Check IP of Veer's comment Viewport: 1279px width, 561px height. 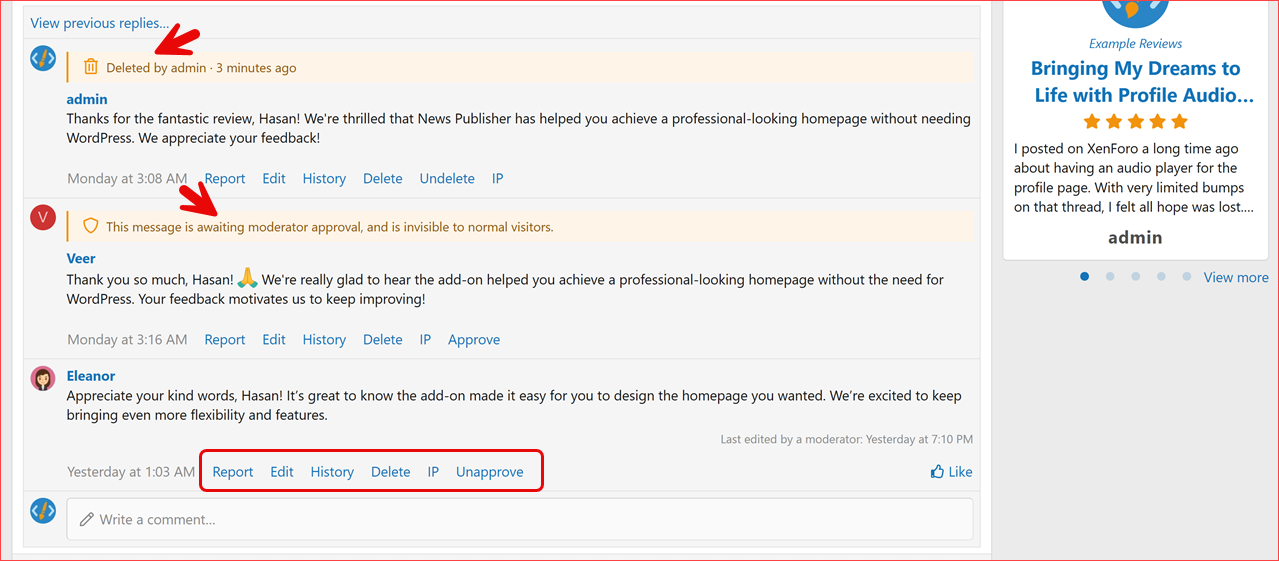point(425,339)
